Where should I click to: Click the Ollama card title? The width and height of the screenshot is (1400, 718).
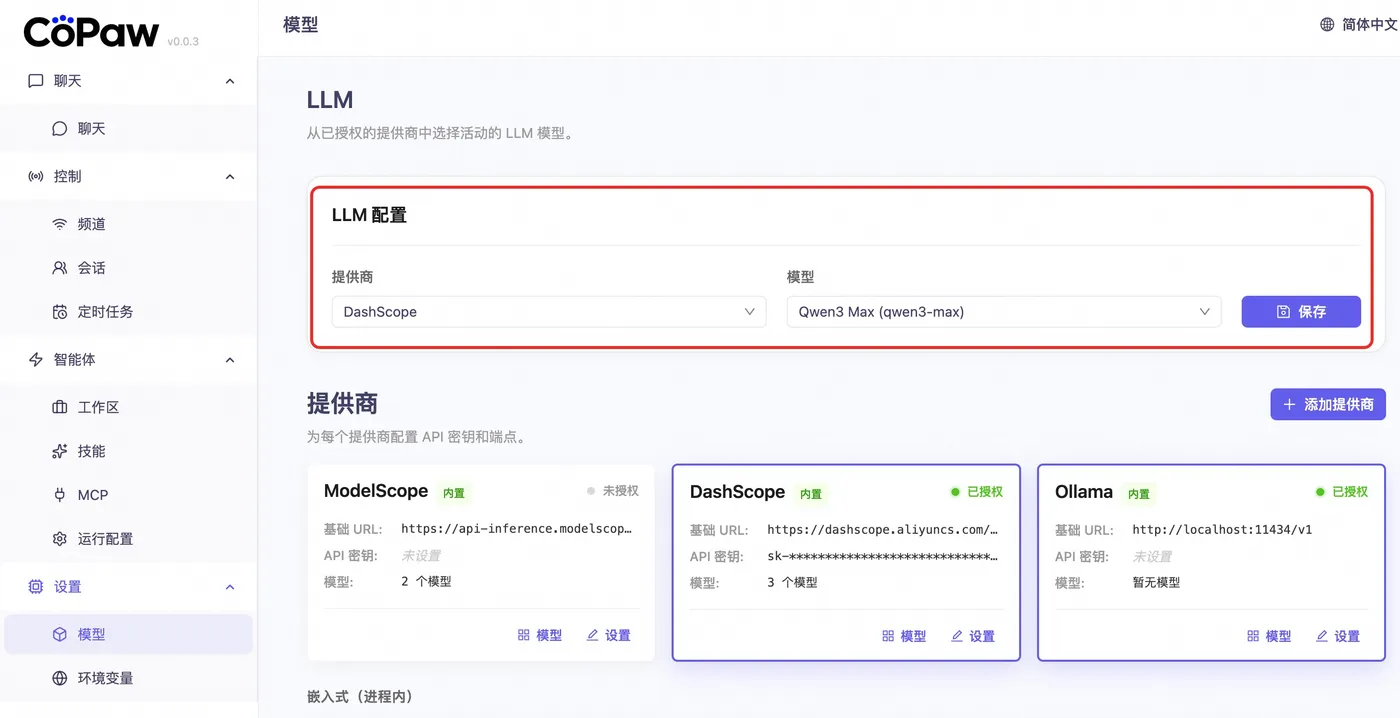point(1084,492)
